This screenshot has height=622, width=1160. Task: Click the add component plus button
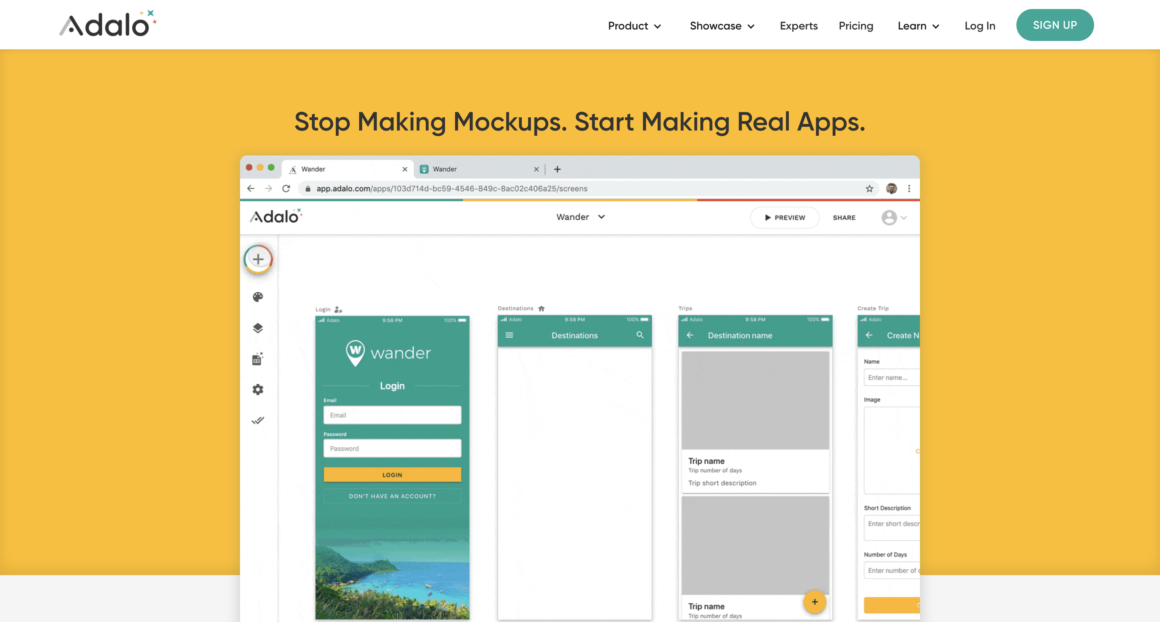click(258, 259)
